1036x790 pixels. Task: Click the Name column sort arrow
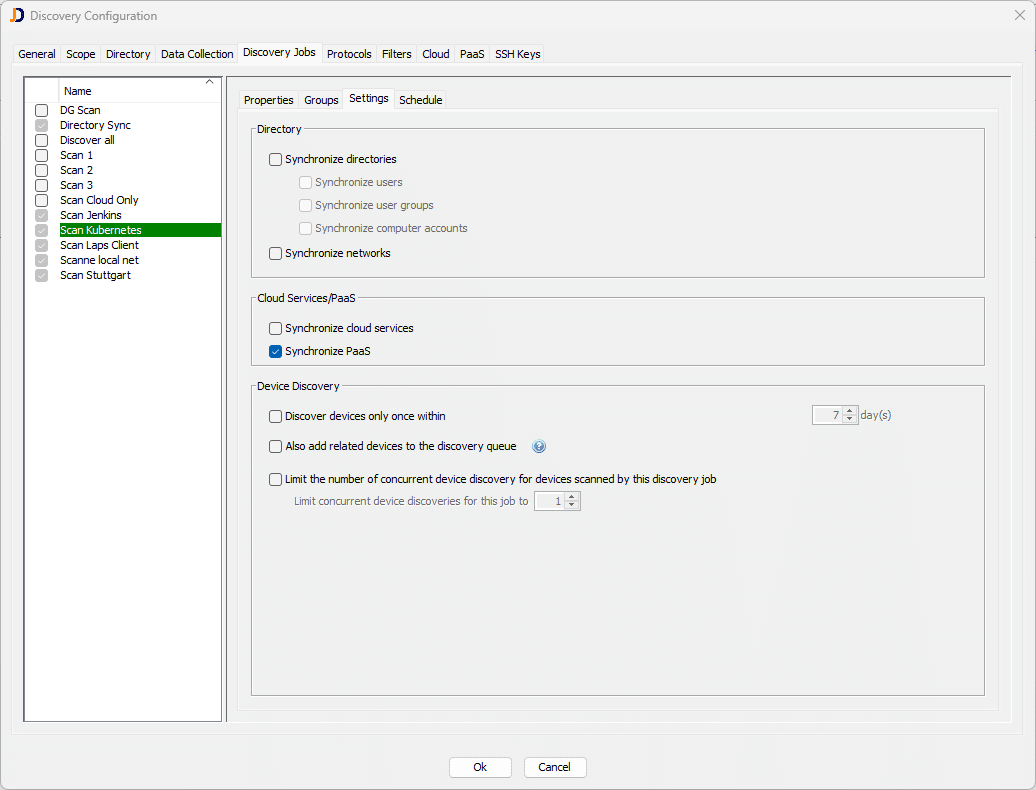[209, 82]
